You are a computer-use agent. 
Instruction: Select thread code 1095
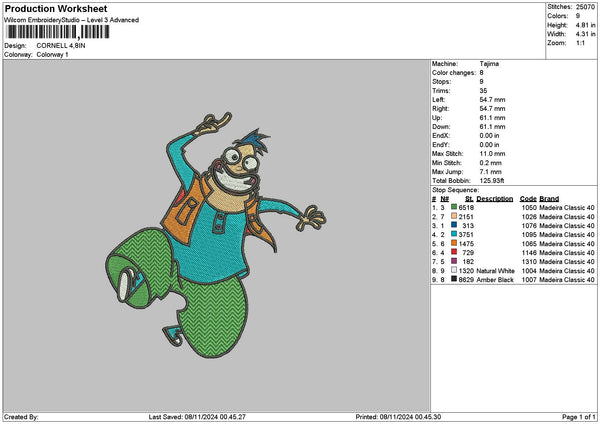pyautogui.click(x=529, y=235)
